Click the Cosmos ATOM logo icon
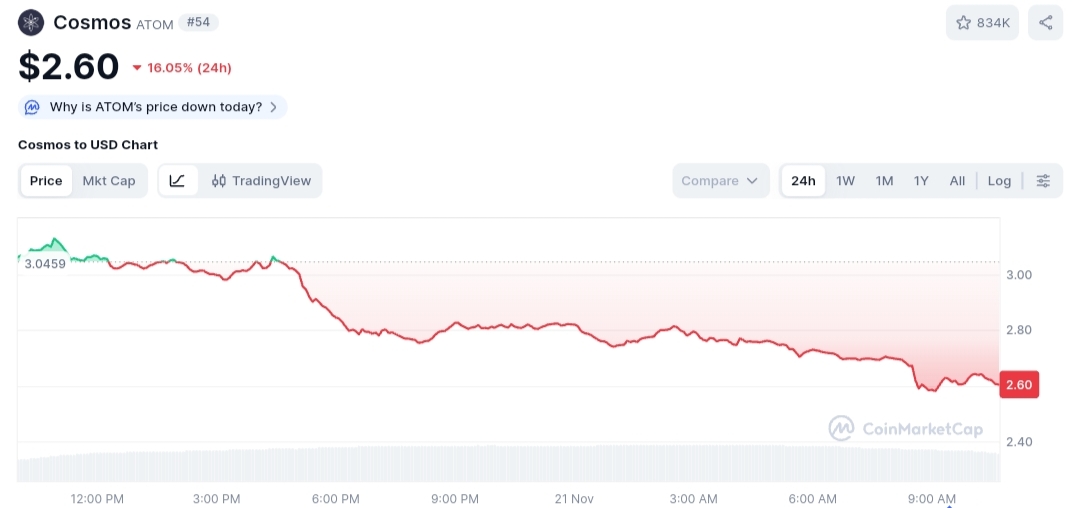The width and height of the screenshot is (1080, 508). pyautogui.click(x=31, y=23)
